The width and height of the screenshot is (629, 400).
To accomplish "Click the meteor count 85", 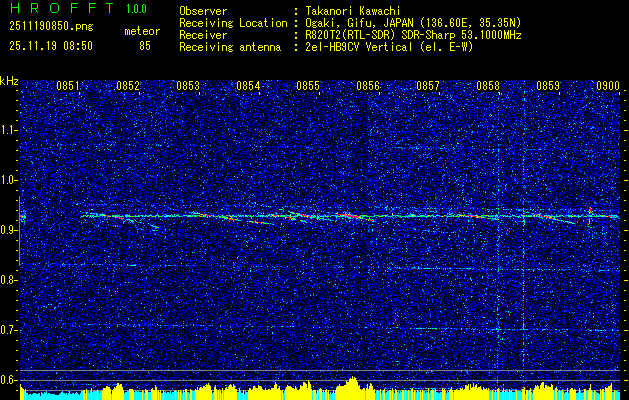I will [145, 46].
